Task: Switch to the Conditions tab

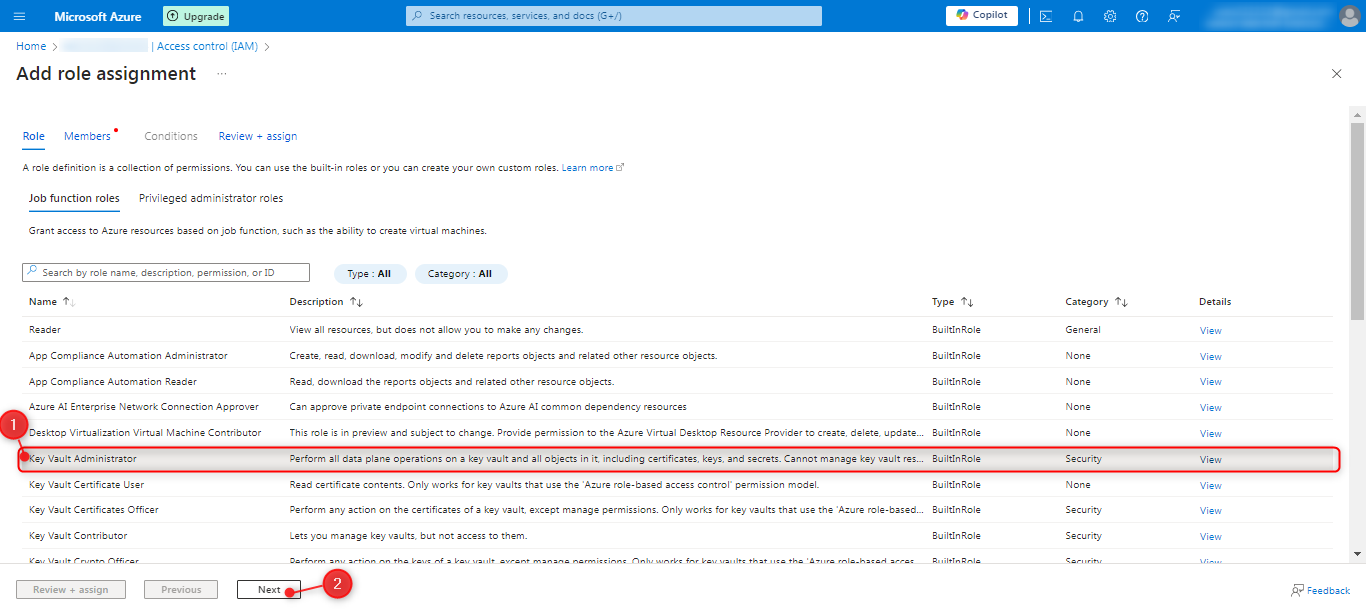Action: [171, 136]
